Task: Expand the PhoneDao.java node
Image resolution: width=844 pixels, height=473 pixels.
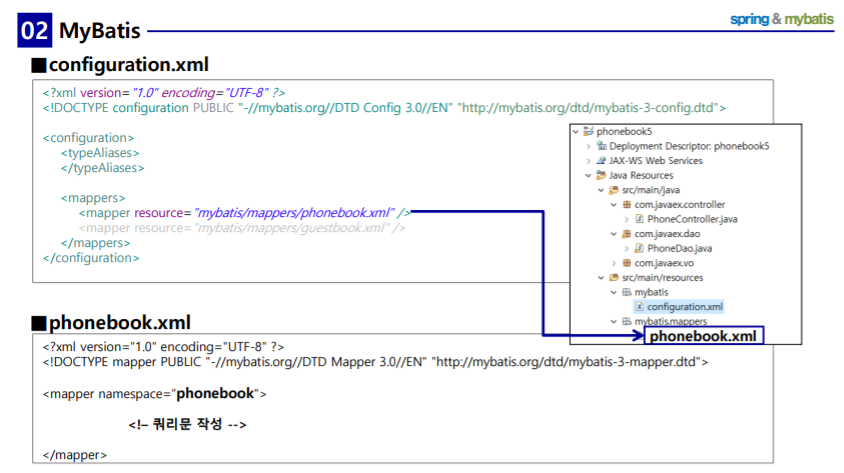Action: [x=627, y=248]
